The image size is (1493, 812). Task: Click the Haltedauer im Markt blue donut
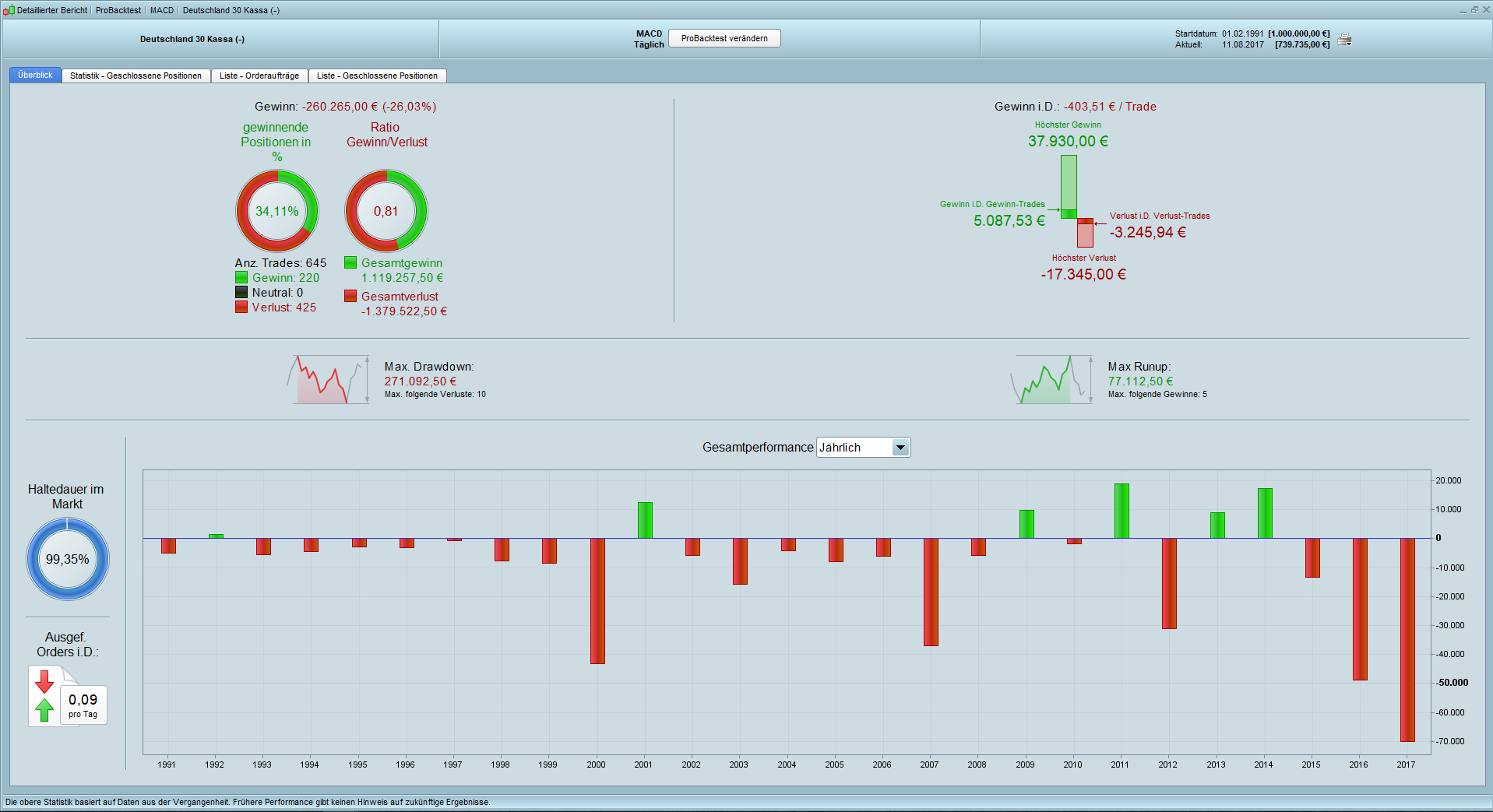click(68, 559)
